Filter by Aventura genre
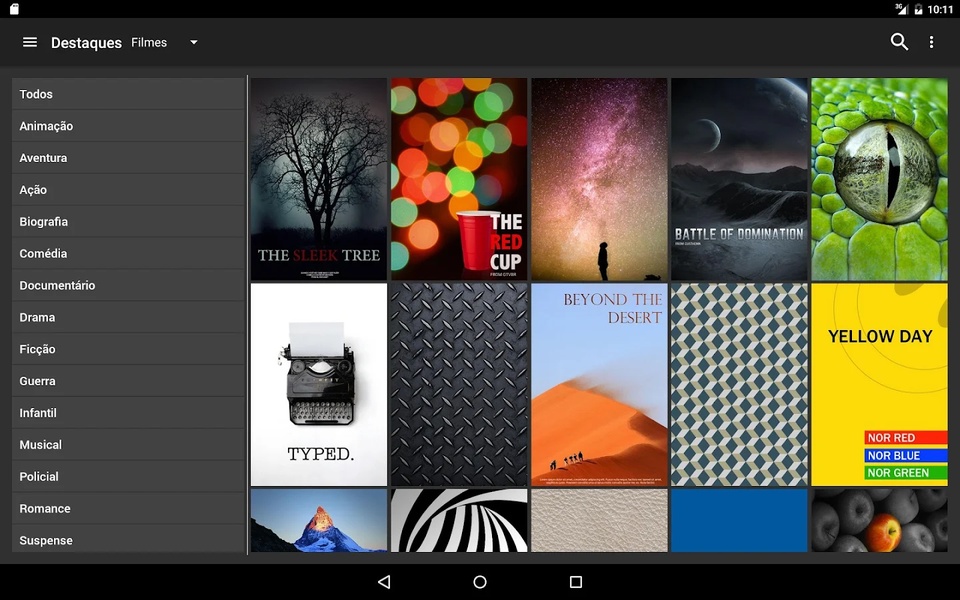Image resolution: width=960 pixels, height=600 pixels. pyautogui.click(x=128, y=158)
